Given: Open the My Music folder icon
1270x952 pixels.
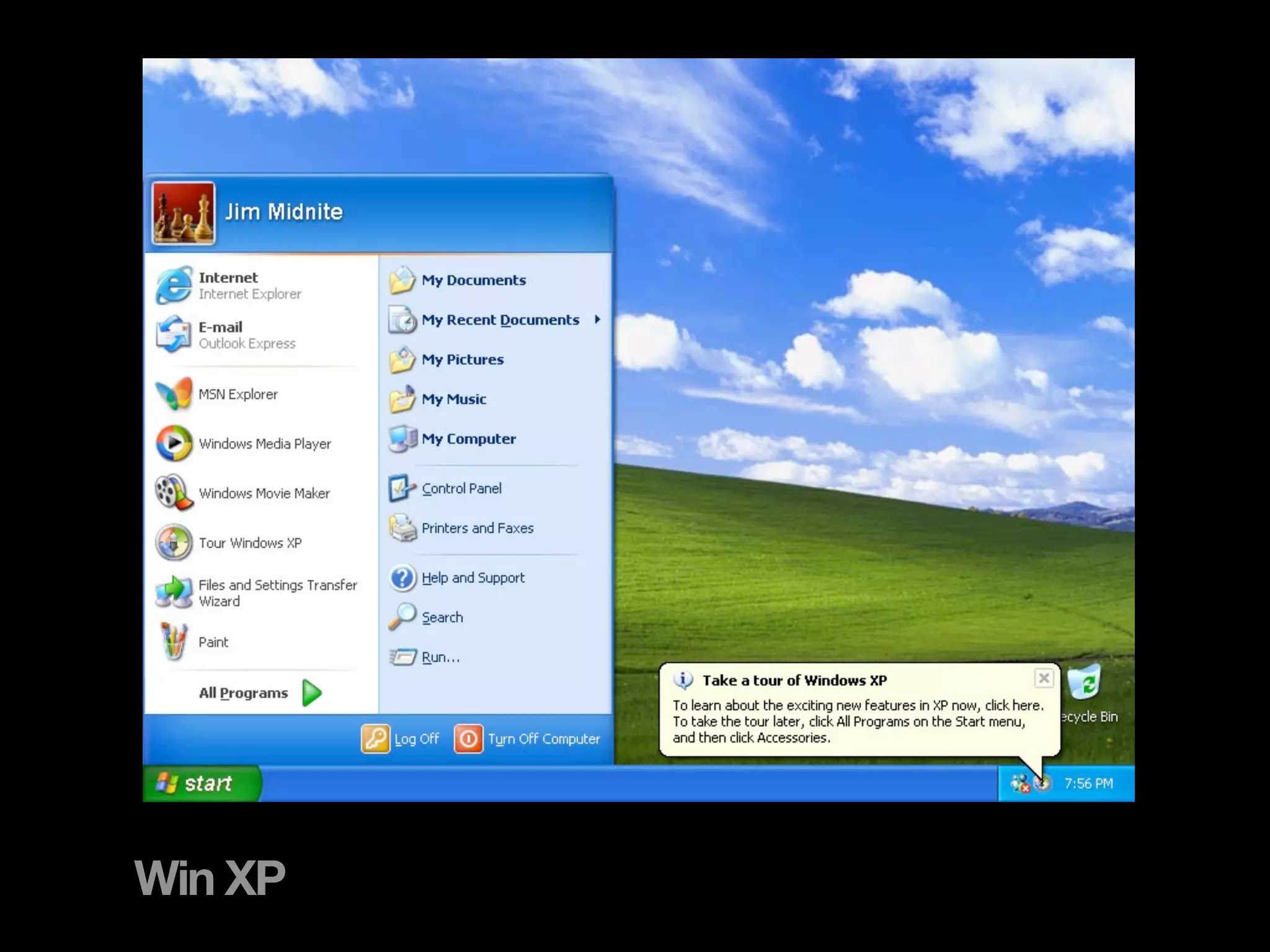Looking at the screenshot, I should pyautogui.click(x=402, y=399).
